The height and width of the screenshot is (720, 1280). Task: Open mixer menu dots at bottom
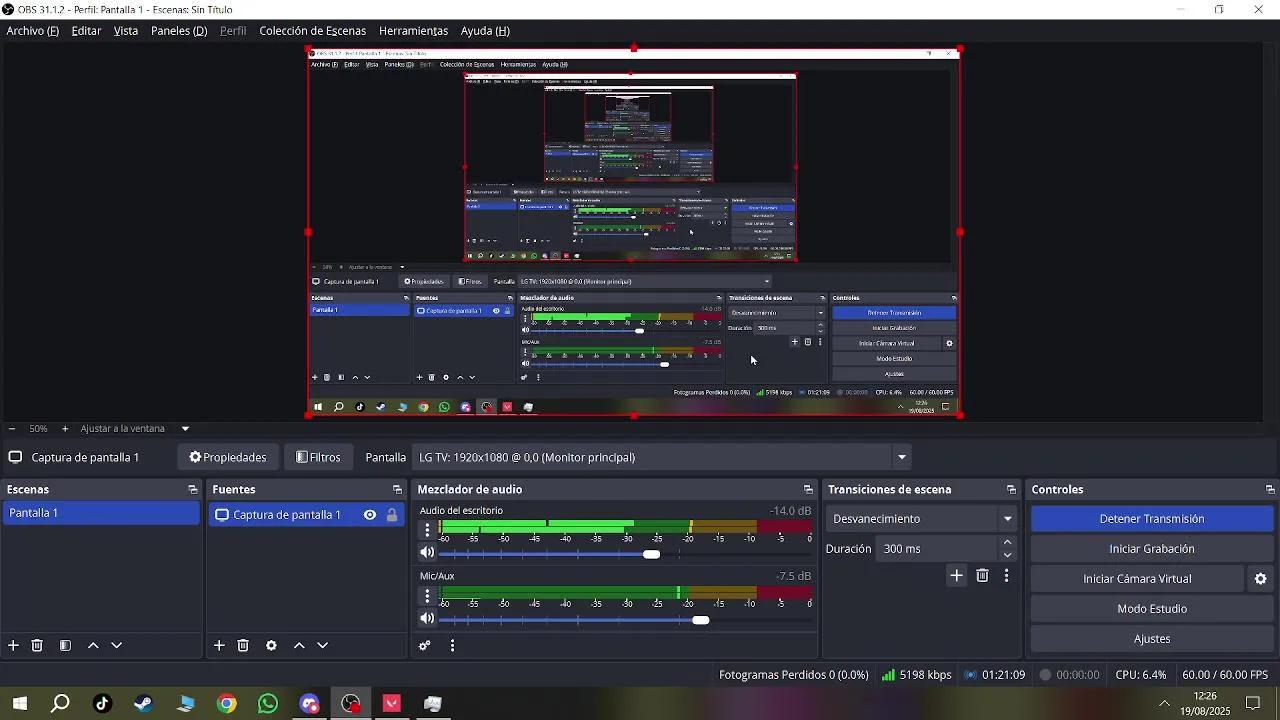coord(452,646)
